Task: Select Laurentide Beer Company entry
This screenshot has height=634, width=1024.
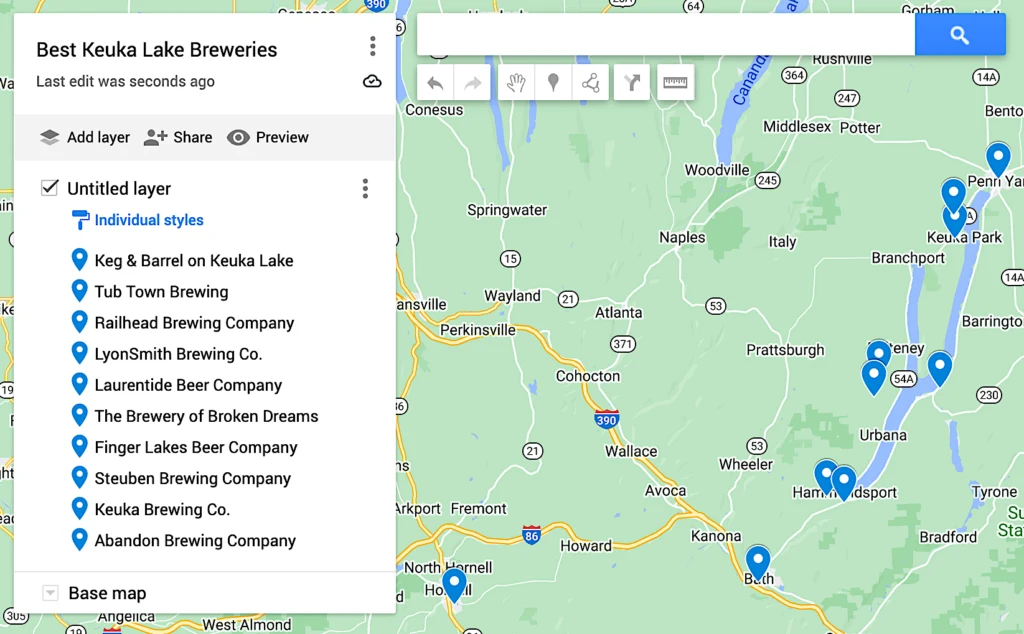Action: [188, 385]
